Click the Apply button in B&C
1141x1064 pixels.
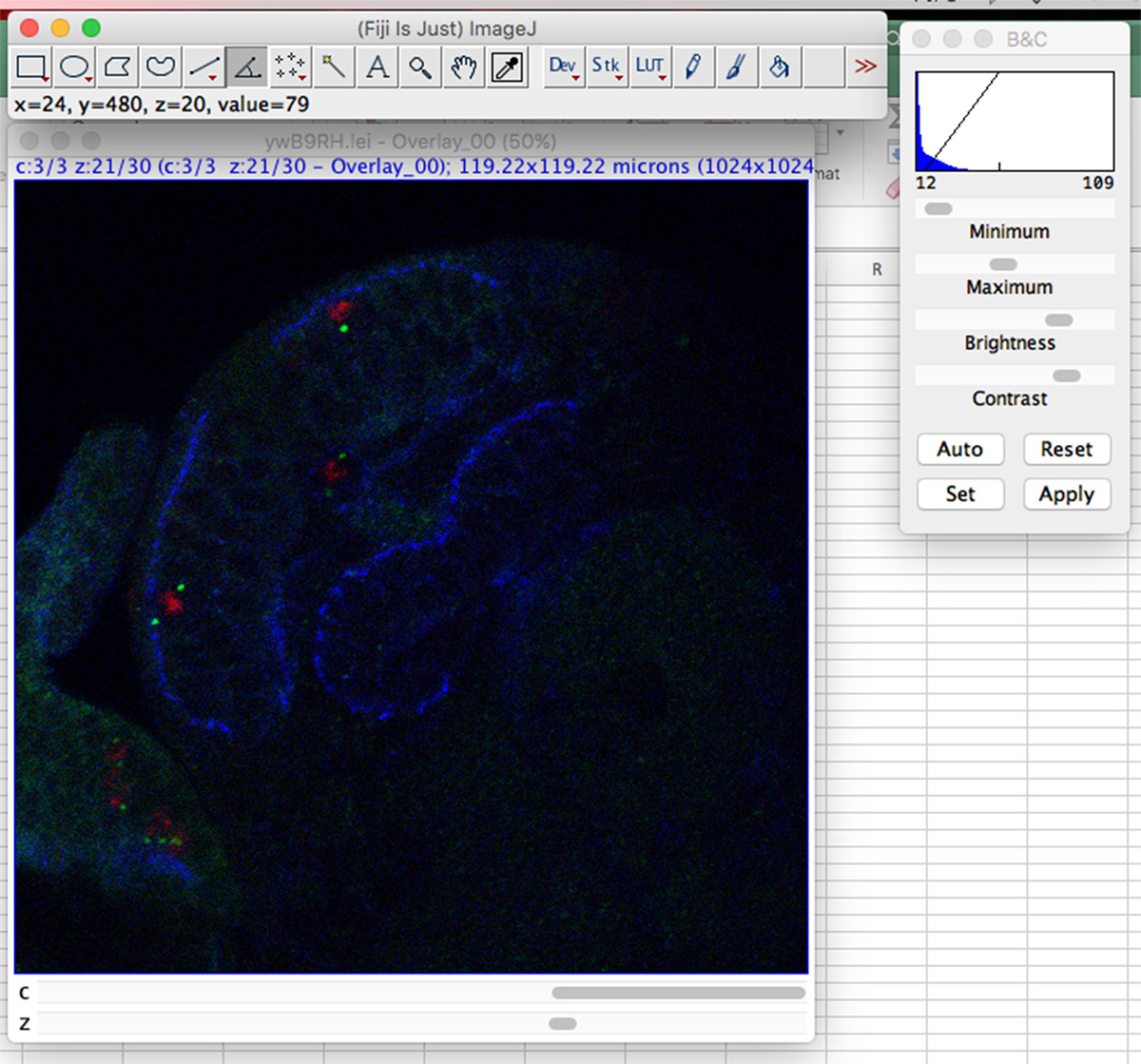tap(1067, 493)
